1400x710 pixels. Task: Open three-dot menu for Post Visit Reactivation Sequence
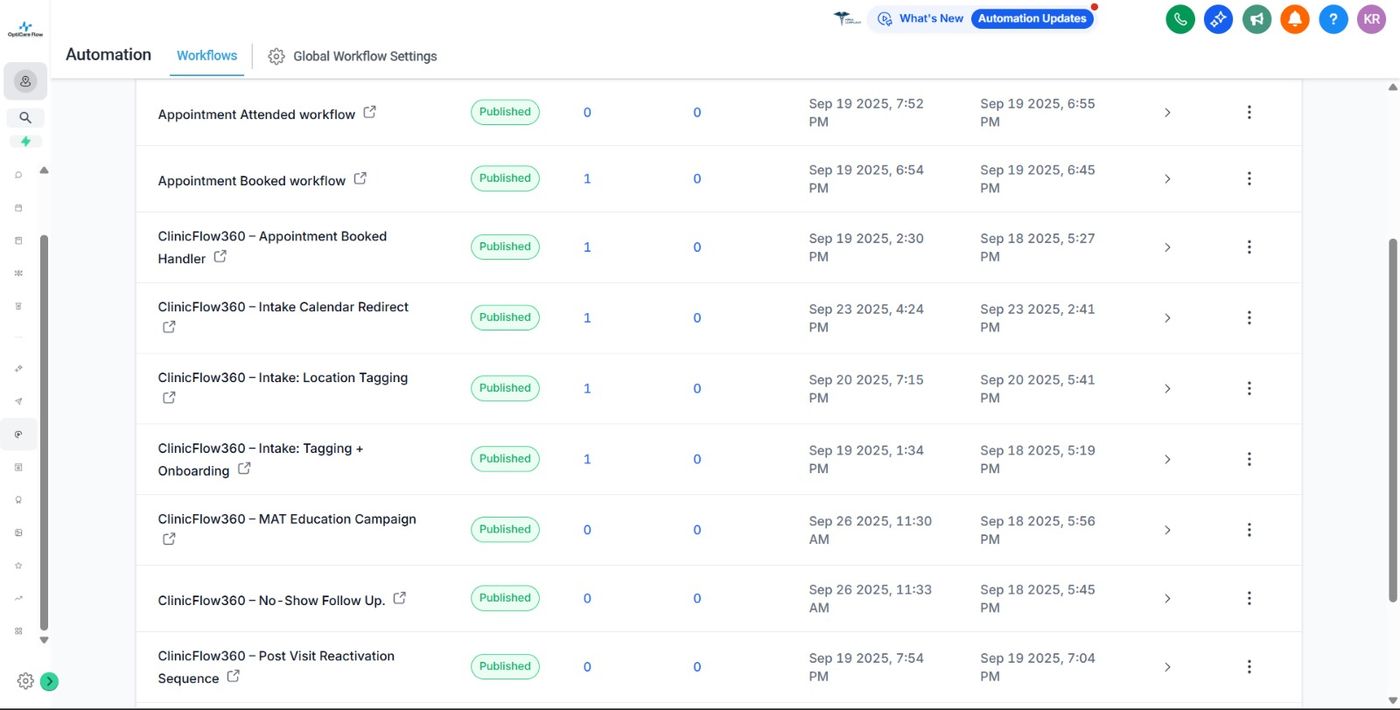(x=1249, y=666)
